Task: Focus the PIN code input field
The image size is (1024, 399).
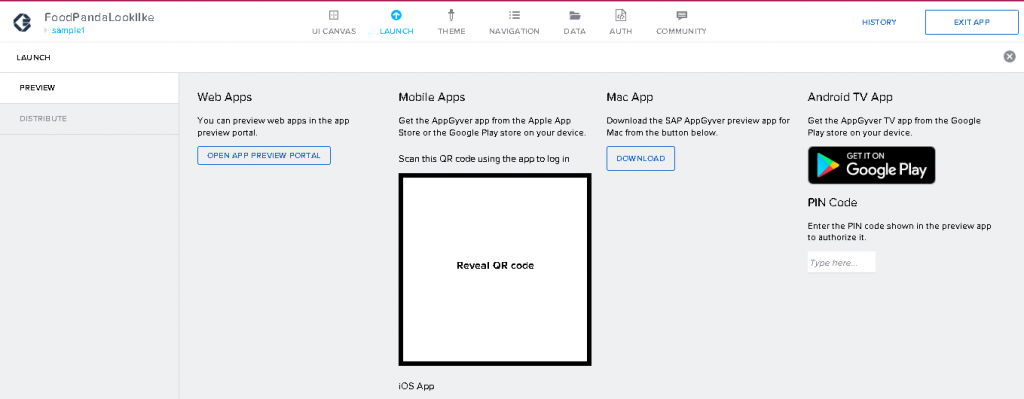Action: (841, 263)
